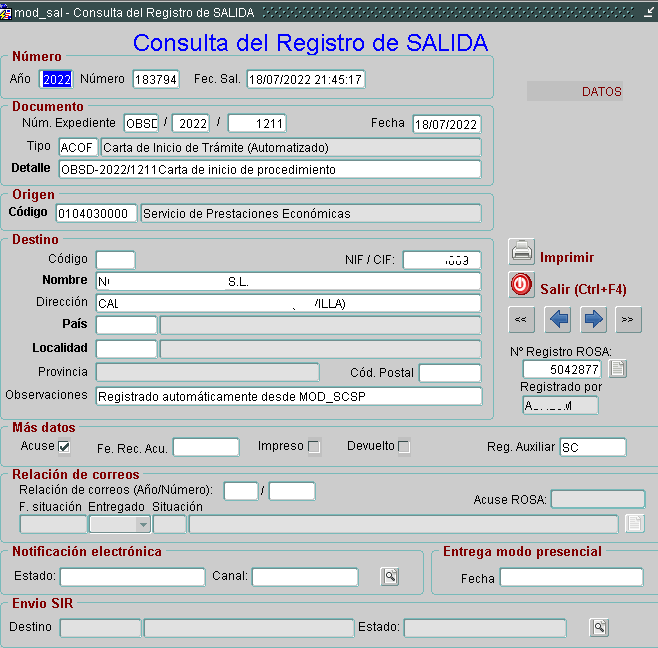
Task: Go to the first record with << button
Action: click(x=521, y=320)
